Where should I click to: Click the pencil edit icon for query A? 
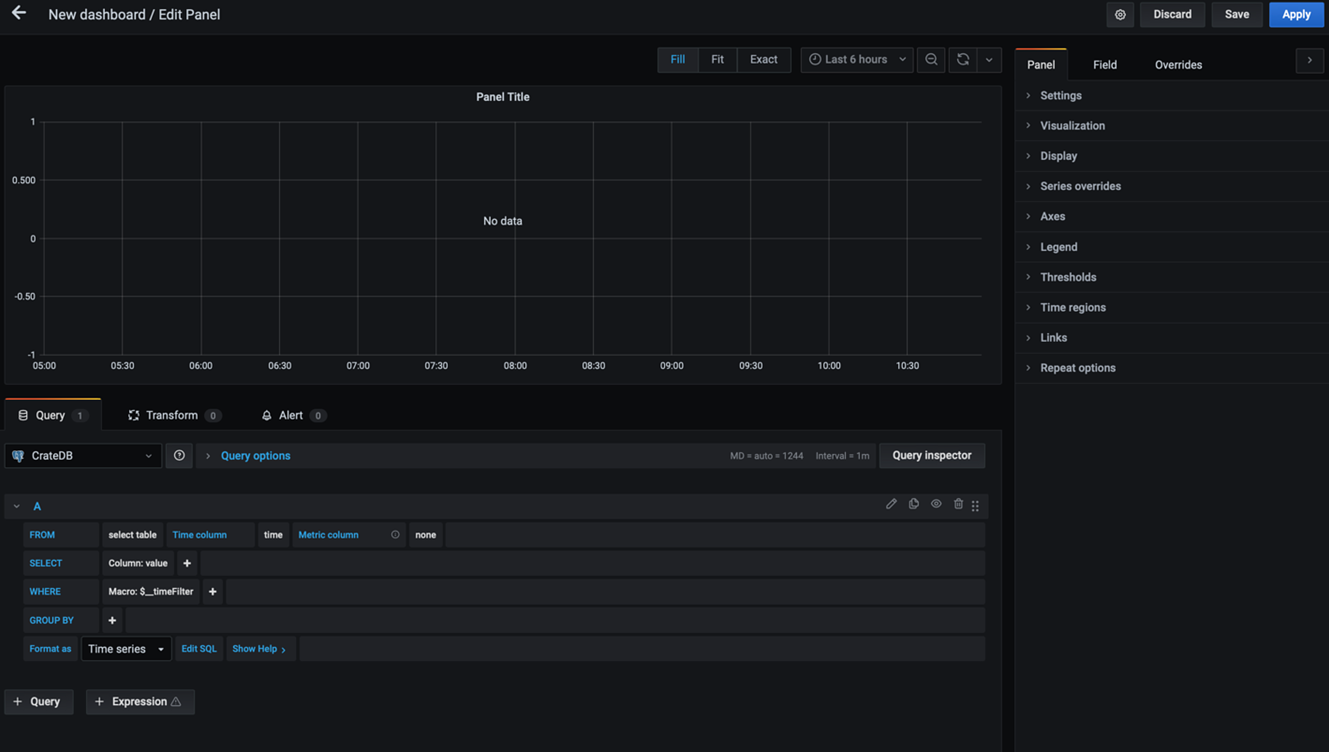click(x=891, y=504)
